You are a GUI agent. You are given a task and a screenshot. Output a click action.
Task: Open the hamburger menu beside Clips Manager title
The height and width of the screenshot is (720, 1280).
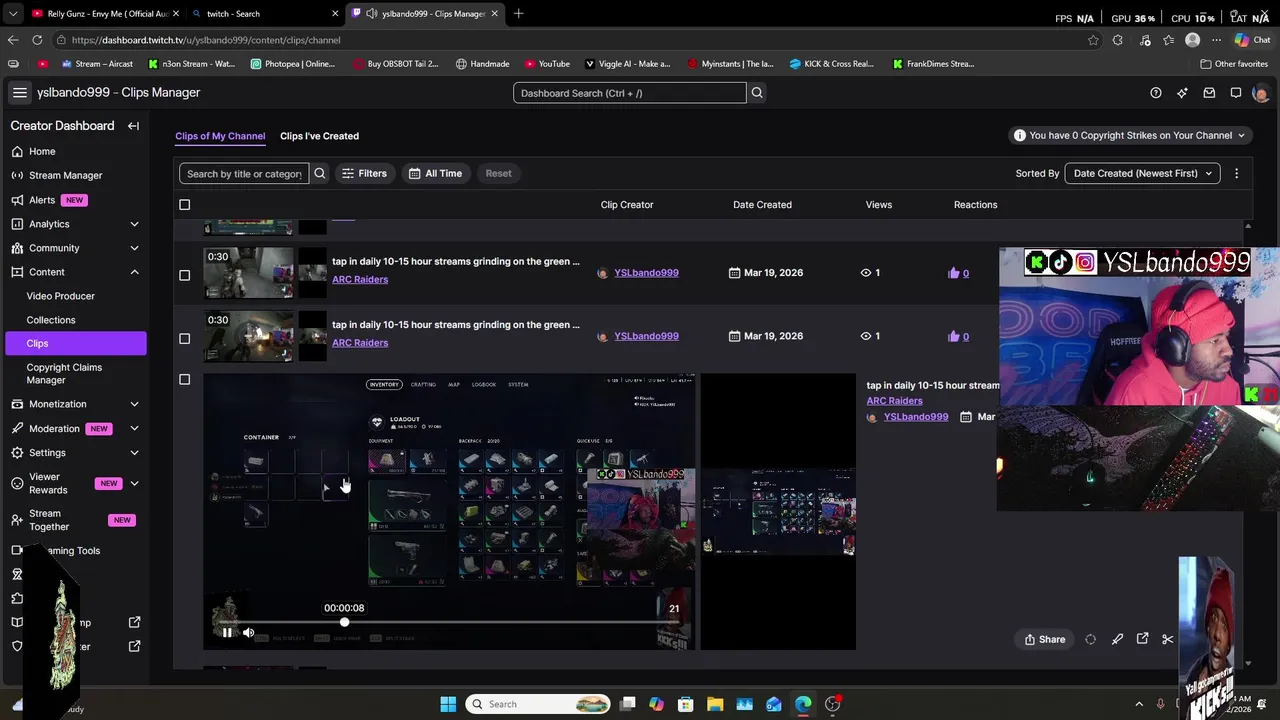[19, 92]
